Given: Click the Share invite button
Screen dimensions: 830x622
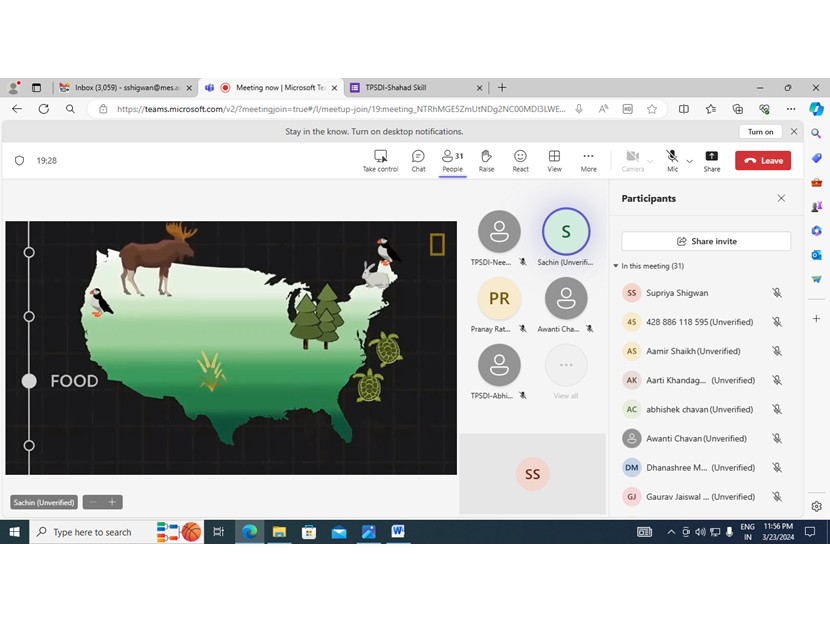Looking at the screenshot, I should (706, 241).
